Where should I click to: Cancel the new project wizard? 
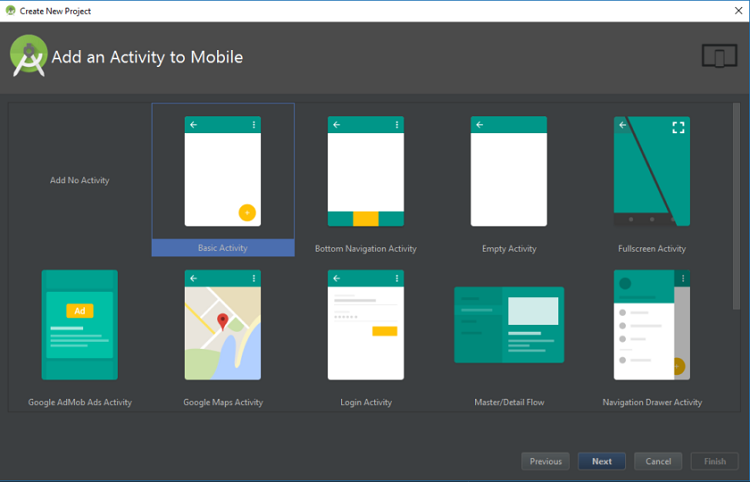pos(658,461)
